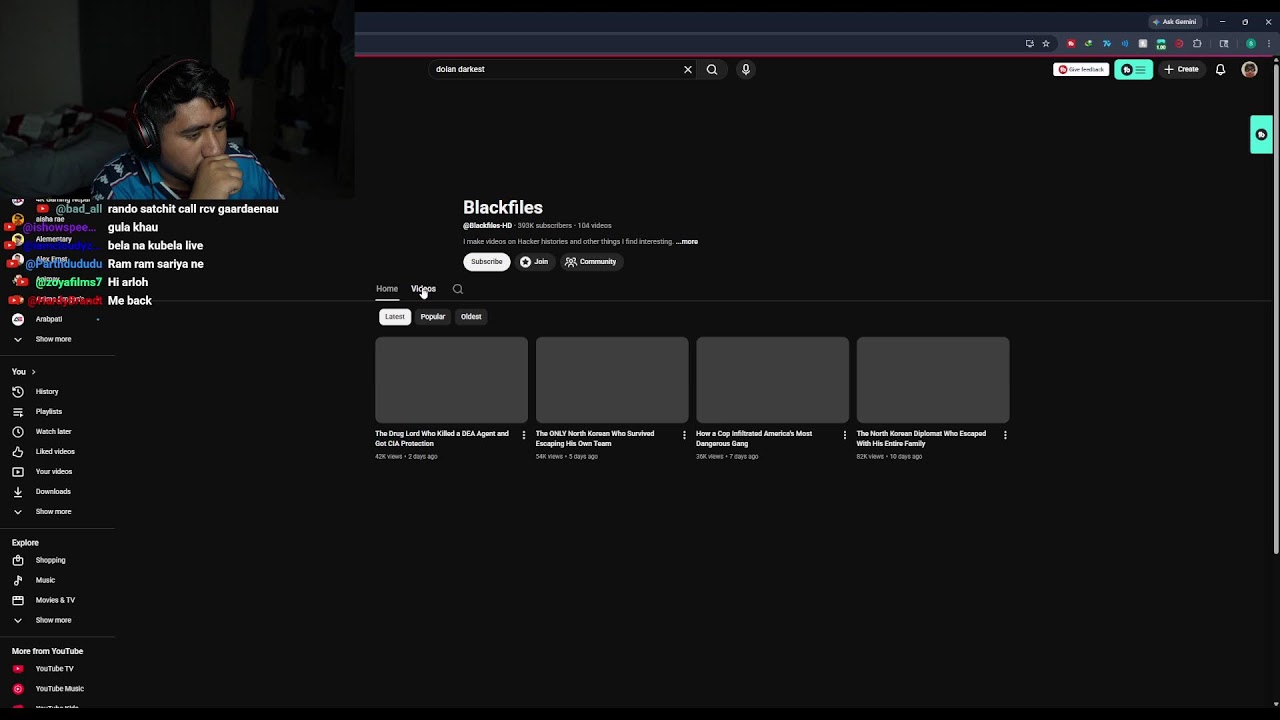Click the teal extension menu button
The image size is (1280, 720).
coord(1134,69)
